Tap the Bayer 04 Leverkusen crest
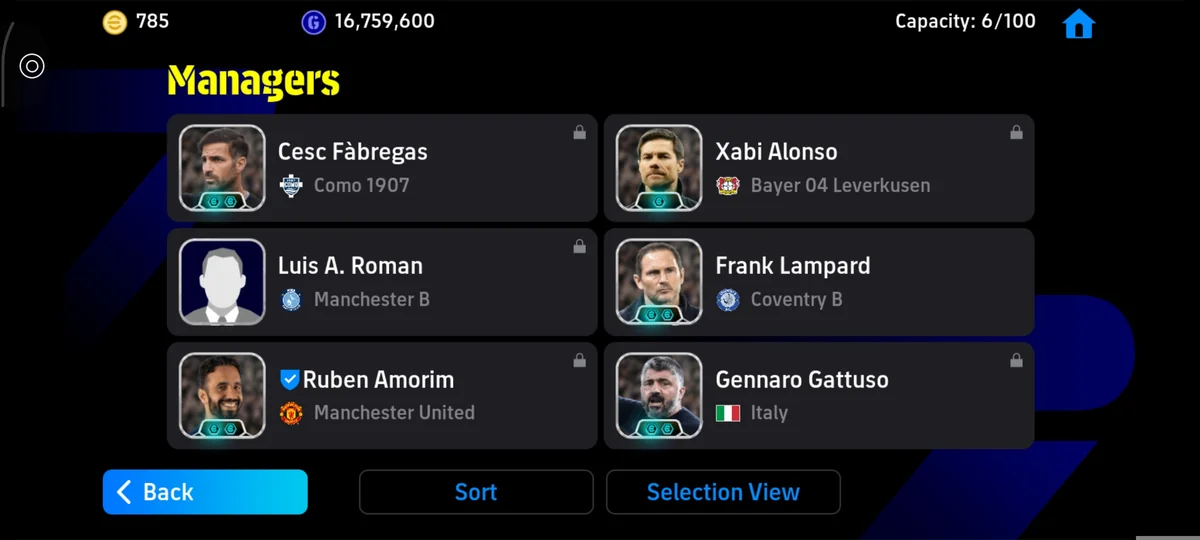Image resolution: width=1200 pixels, height=540 pixels. coord(728,186)
